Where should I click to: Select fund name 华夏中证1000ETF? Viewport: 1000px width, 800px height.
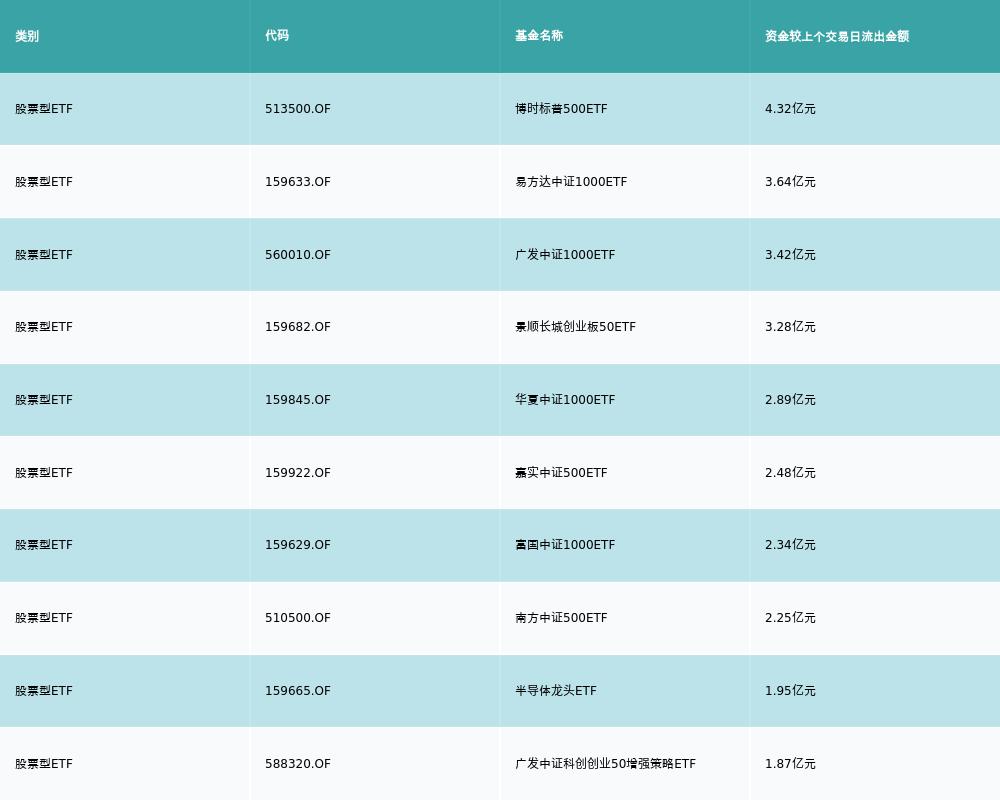tap(565, 400)
